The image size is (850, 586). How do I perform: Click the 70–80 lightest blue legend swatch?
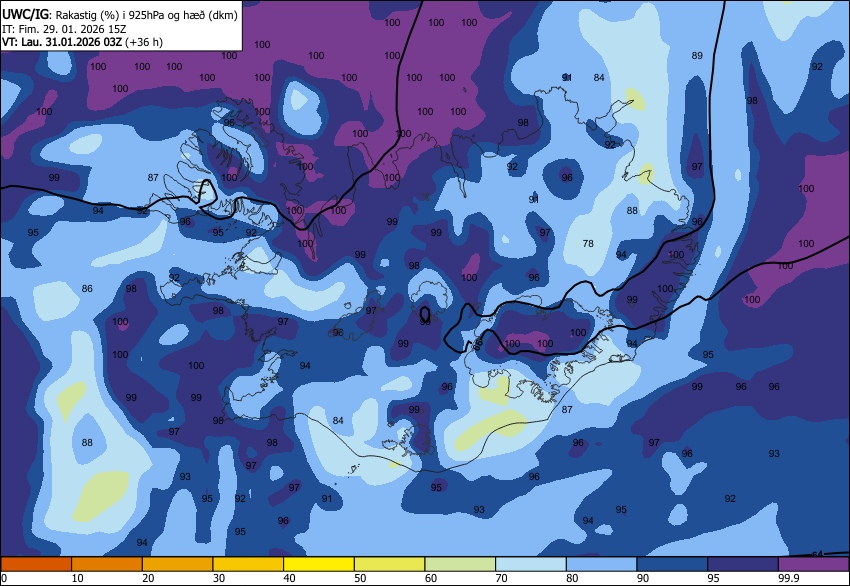531,564
